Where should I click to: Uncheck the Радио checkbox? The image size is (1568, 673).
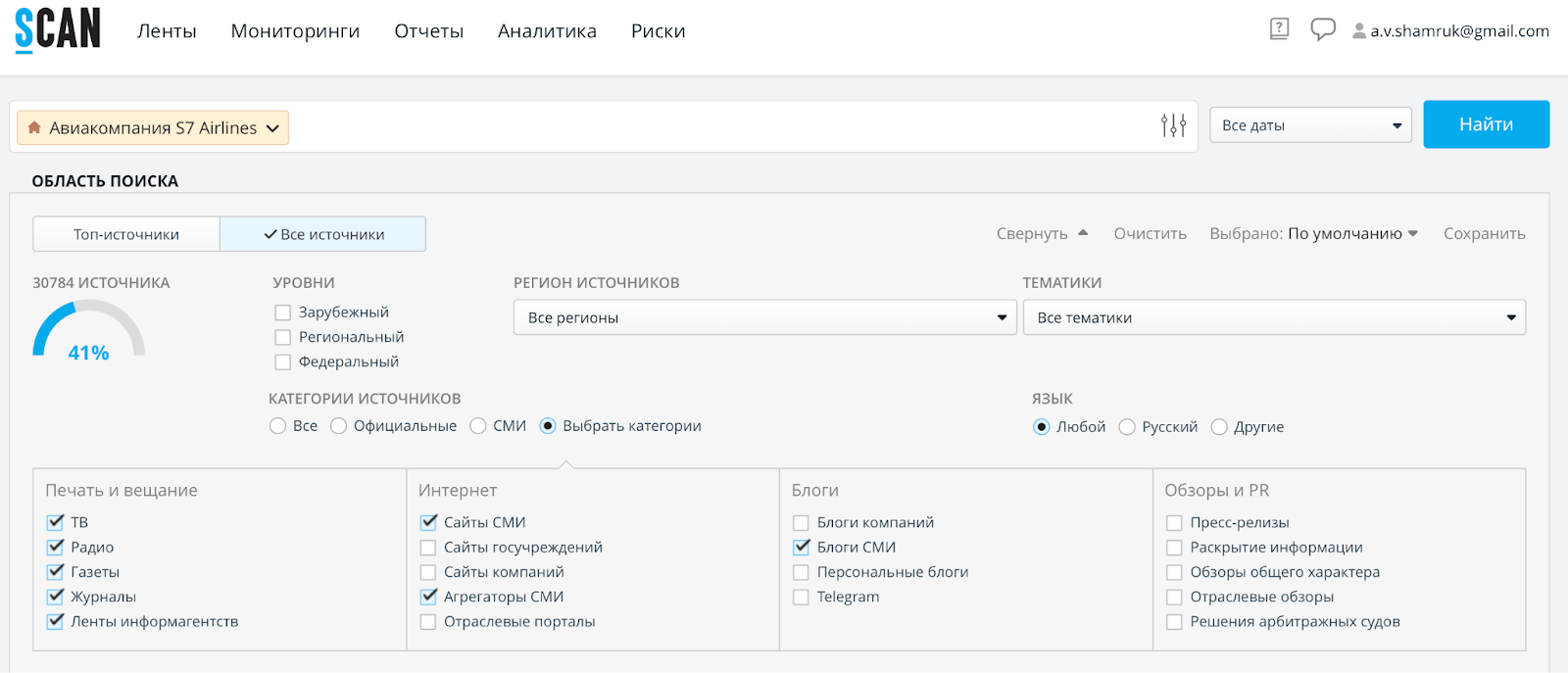(x=55, y=547)
